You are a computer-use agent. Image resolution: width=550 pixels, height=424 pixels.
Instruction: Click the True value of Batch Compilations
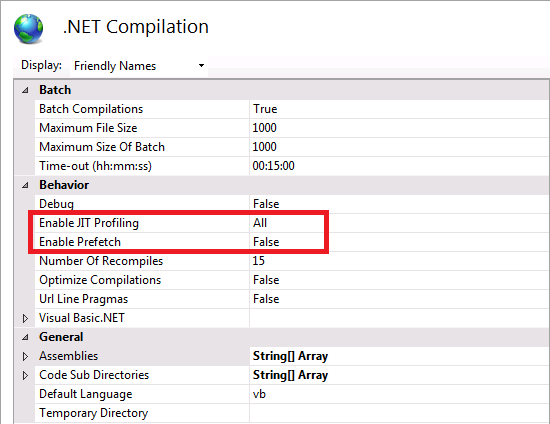(265, 109)
